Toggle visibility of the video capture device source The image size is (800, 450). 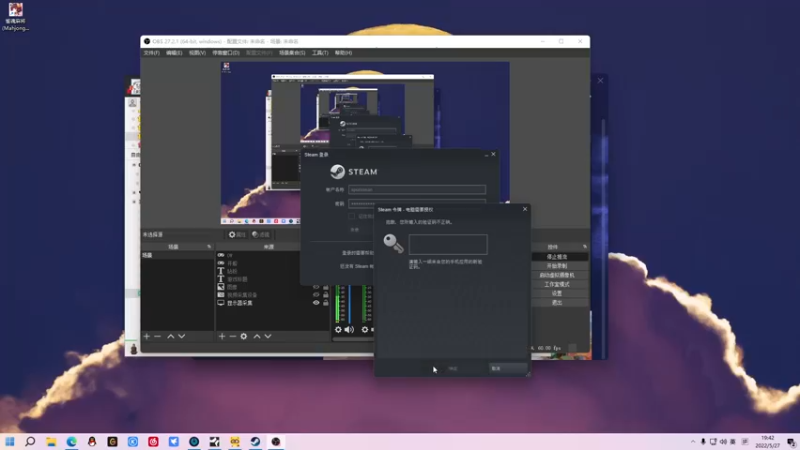click(x=316, y=294)
